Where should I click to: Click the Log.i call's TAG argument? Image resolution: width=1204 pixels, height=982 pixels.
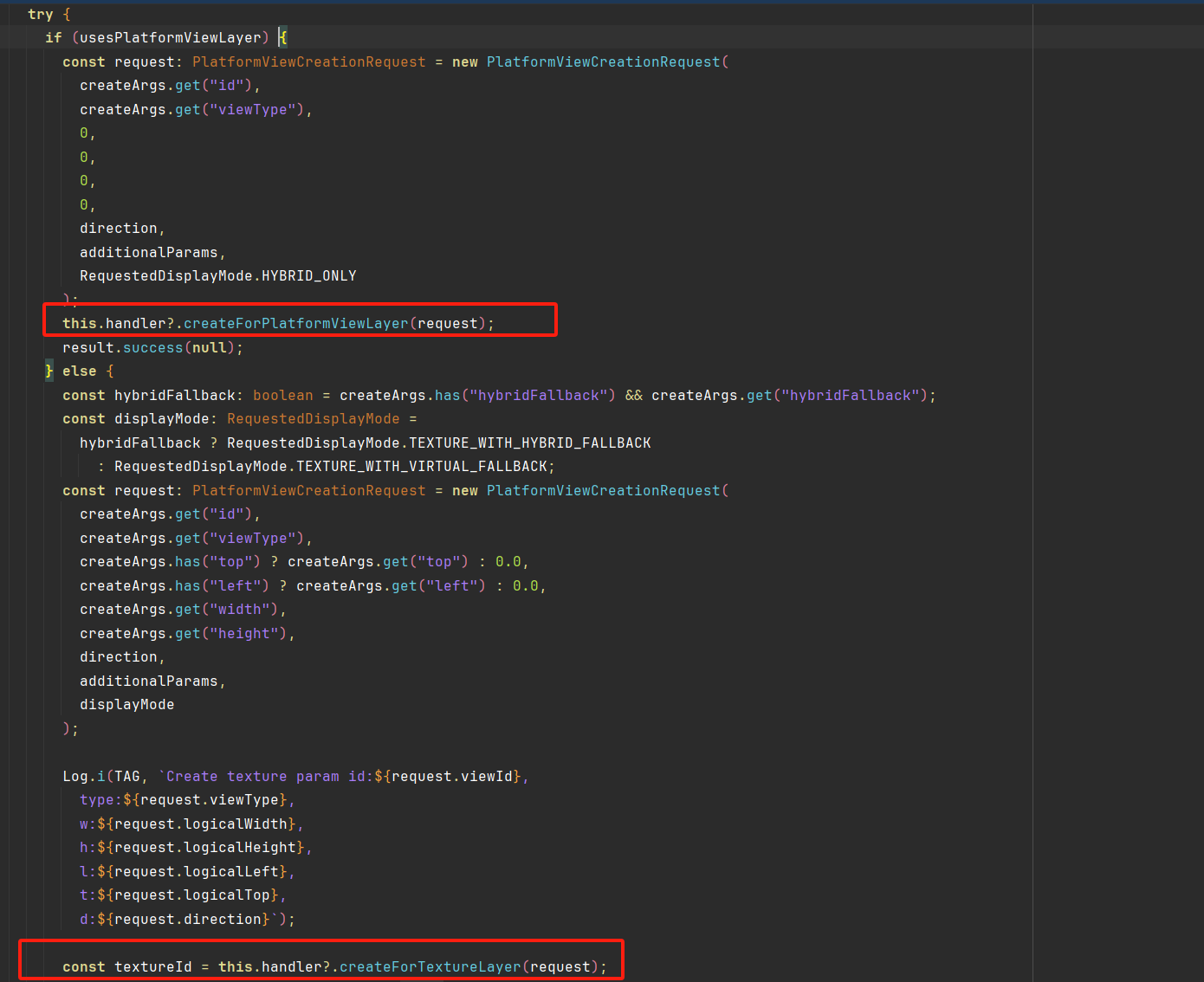pyautogui.click(x=126, y=777)
